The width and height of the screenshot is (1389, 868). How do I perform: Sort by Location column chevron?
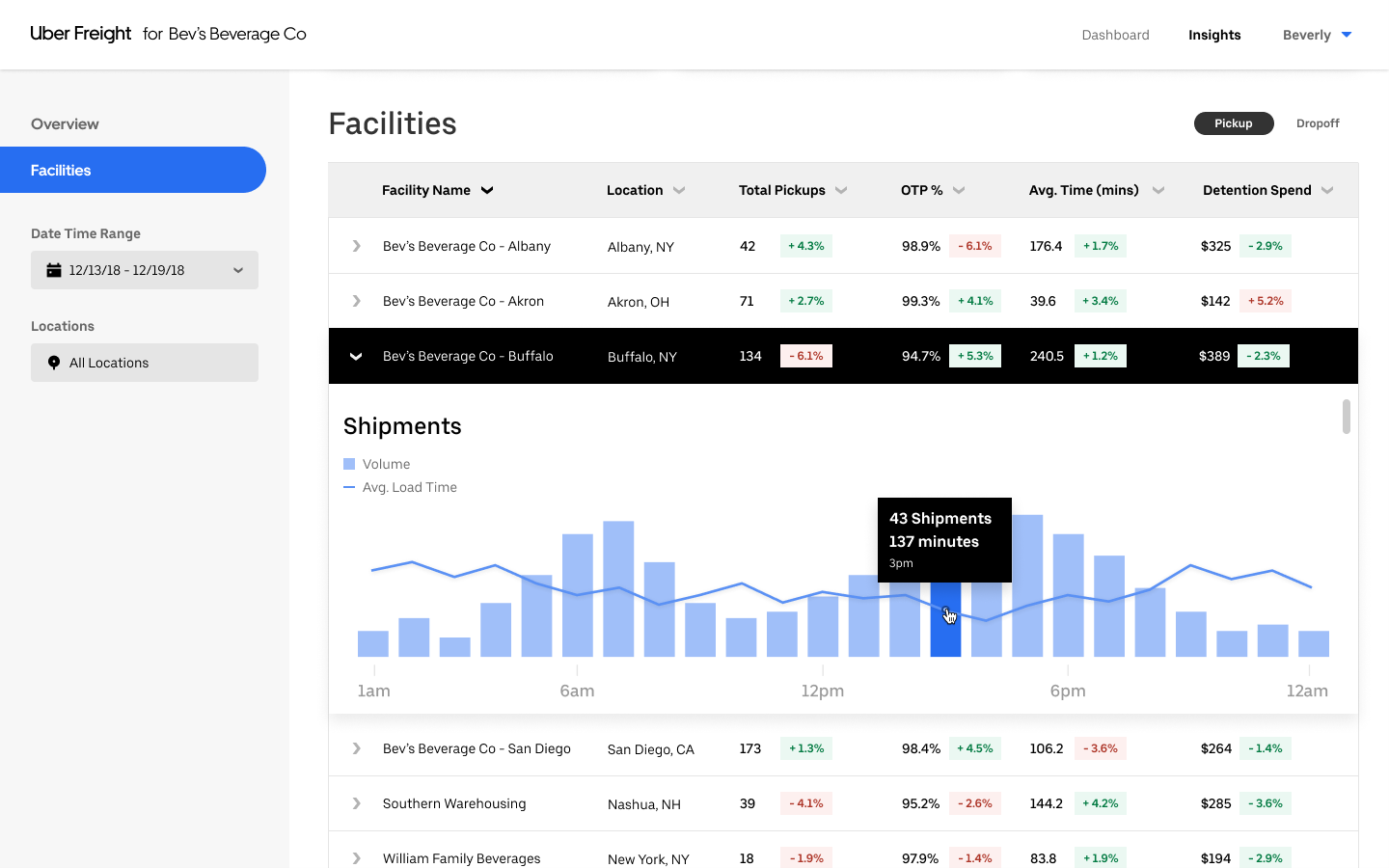[x=679, y=190]
